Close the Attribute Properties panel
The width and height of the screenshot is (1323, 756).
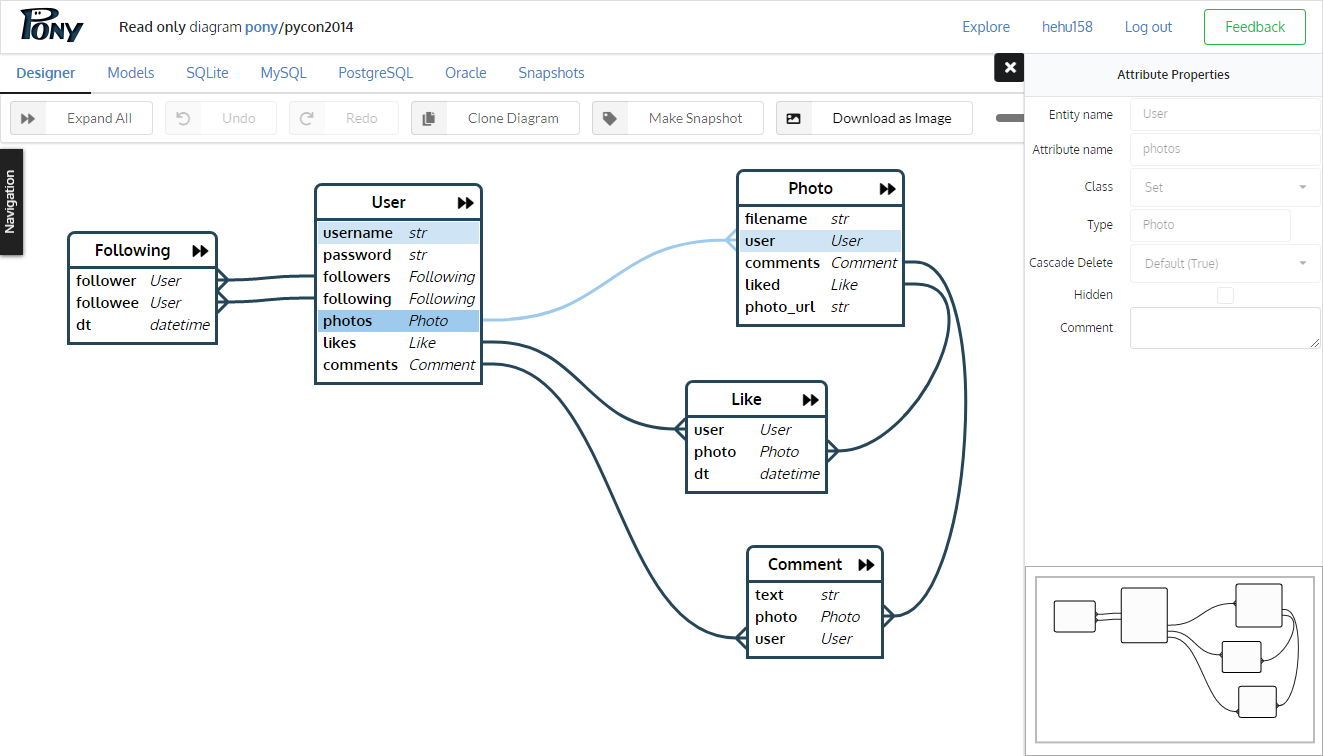click(x=1010, y=68)
